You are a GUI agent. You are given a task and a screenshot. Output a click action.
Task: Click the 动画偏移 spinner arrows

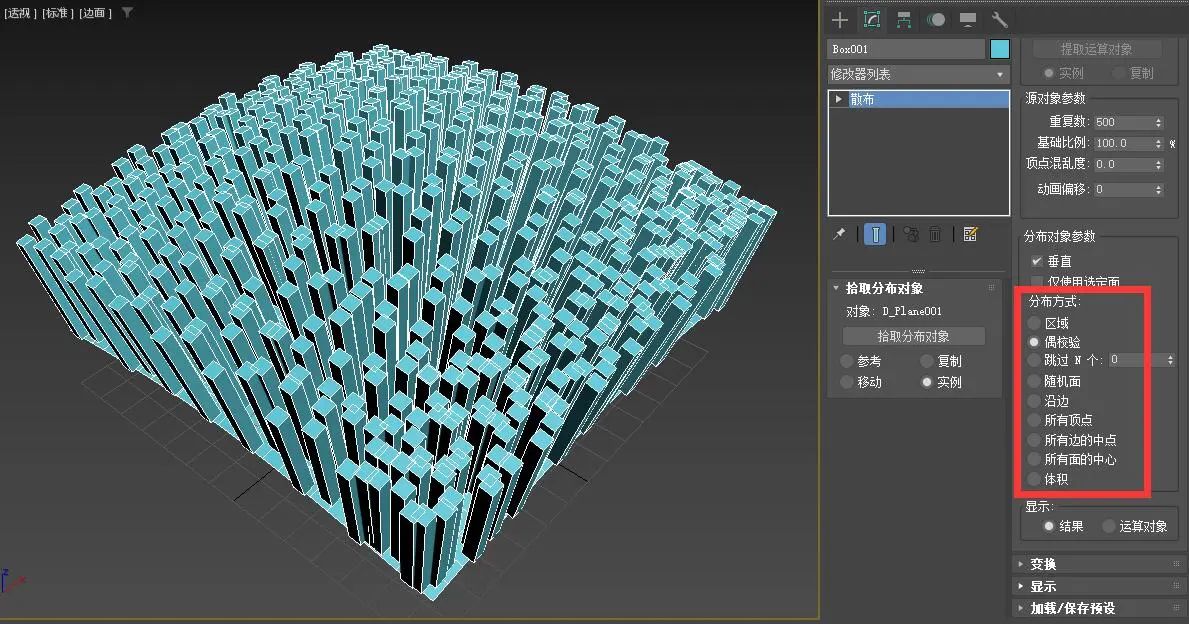pyautogui.click(x=1159, y=190)
